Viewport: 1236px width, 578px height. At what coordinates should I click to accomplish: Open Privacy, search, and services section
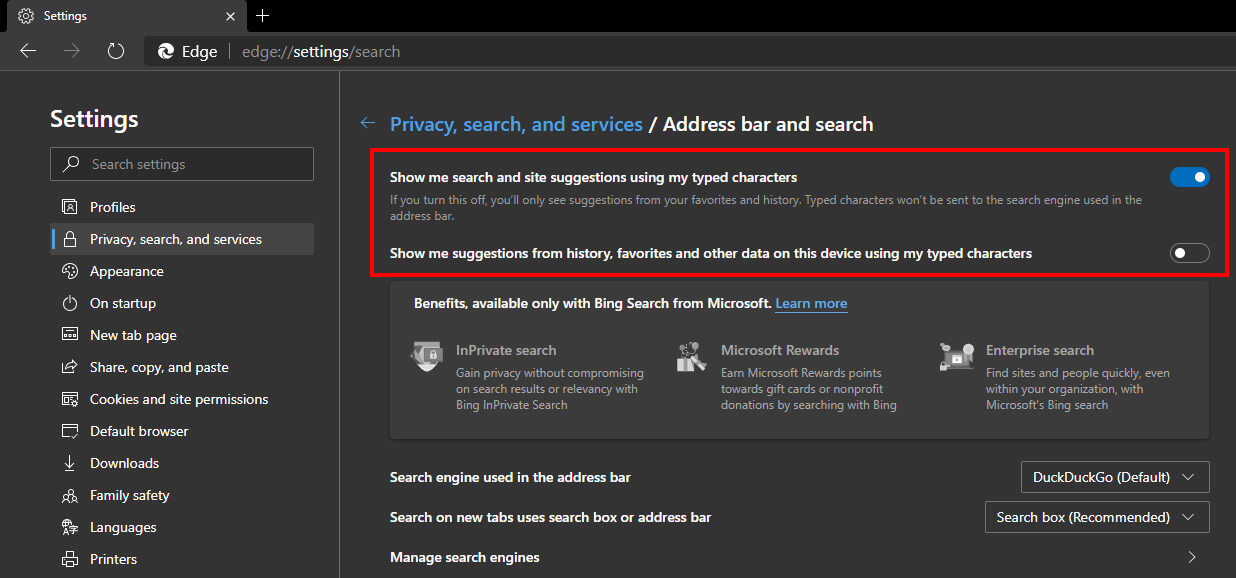[x=182, y=239]
